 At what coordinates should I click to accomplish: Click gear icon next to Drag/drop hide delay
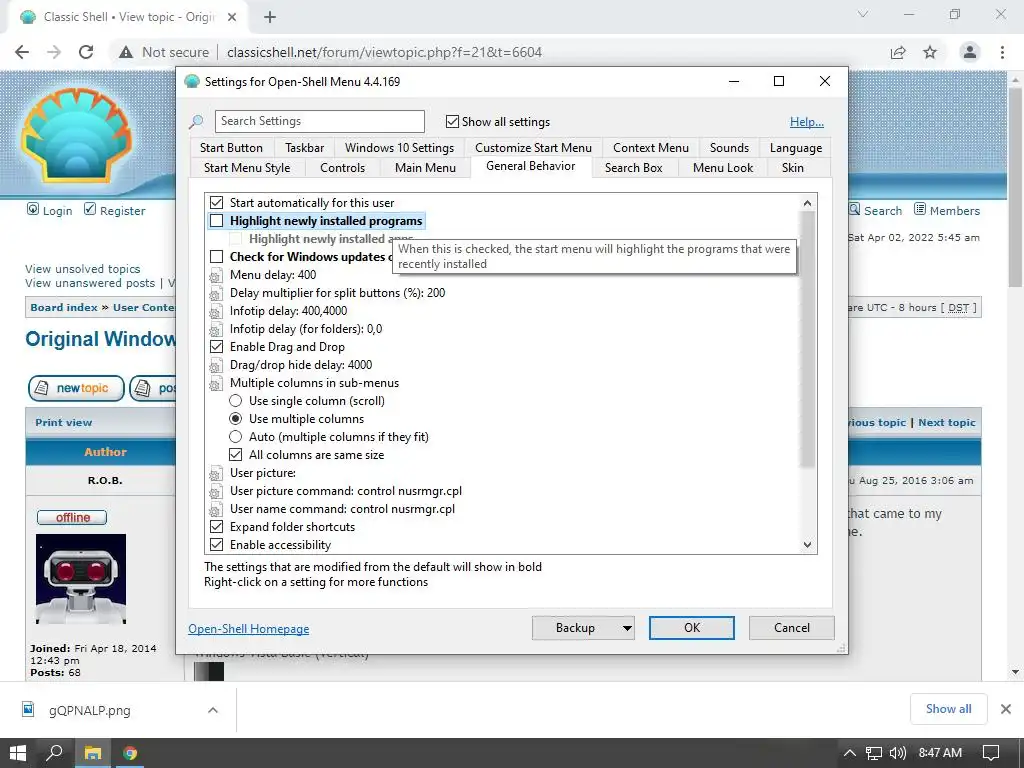click(216, 365)
